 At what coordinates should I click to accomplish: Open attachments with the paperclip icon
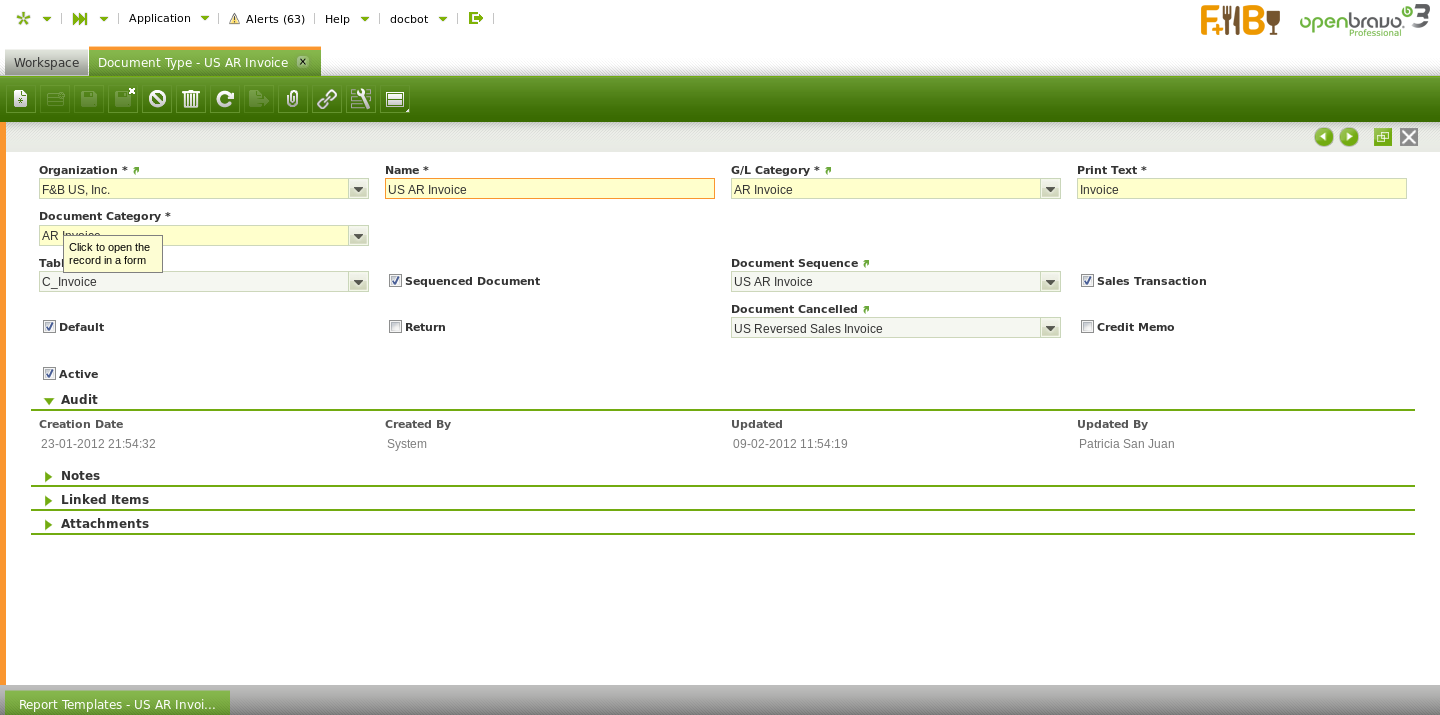(x=293, y=99)
